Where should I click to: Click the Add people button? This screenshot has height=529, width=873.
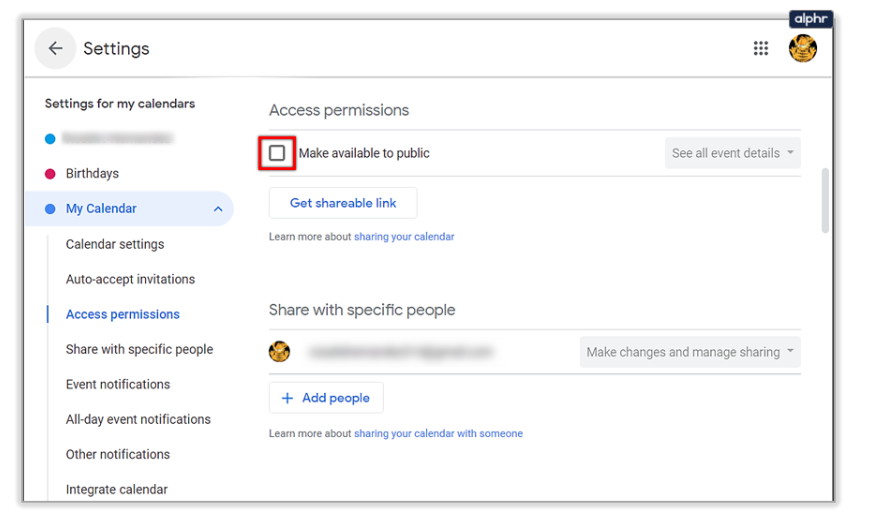(x=326, y=398)
